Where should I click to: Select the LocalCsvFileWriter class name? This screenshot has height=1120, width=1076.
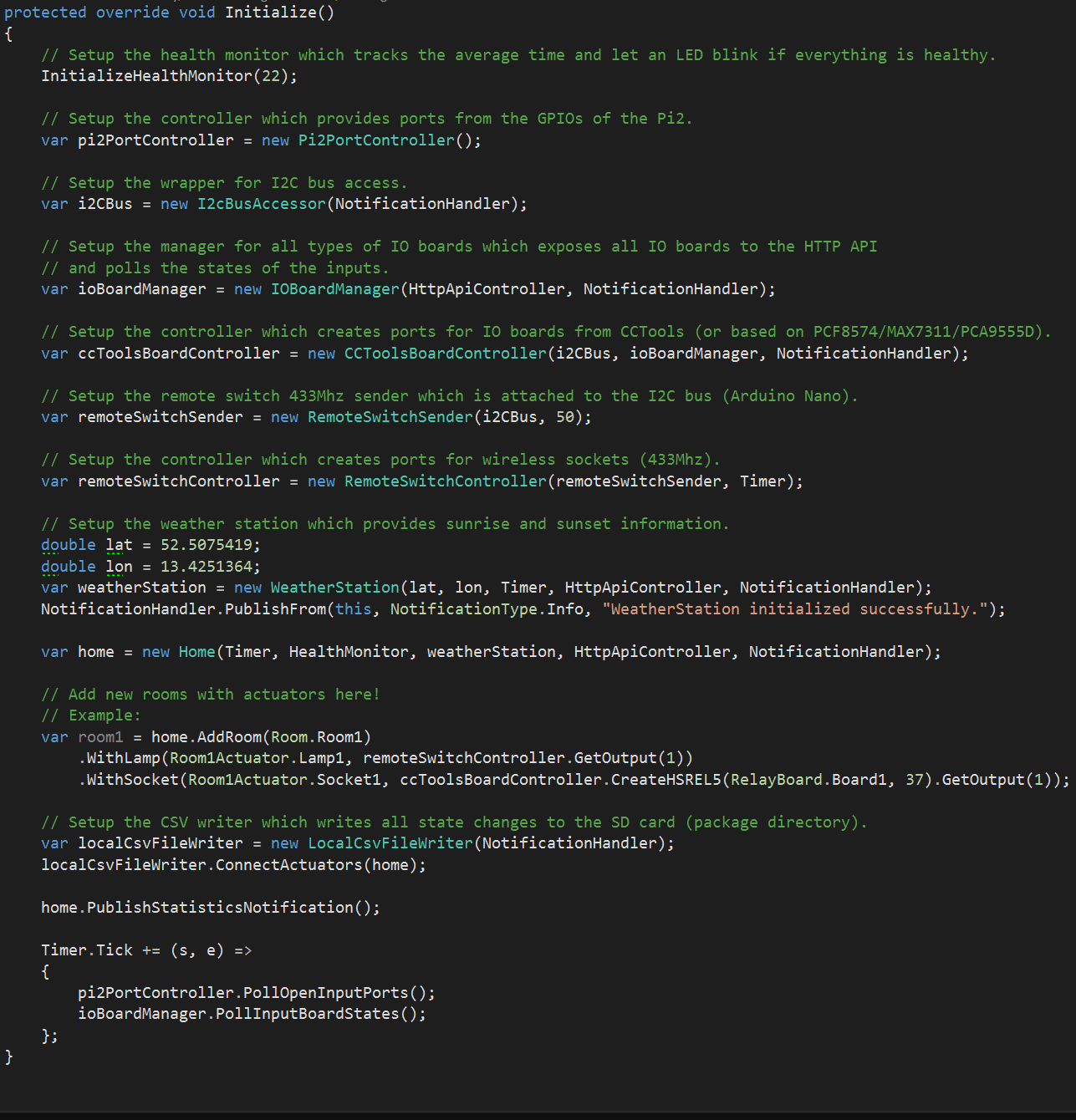(390, 843)
